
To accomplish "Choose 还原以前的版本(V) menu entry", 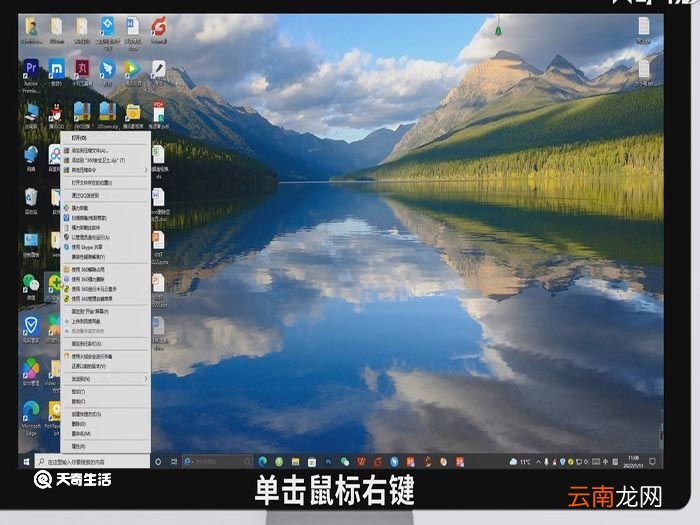I will (x=106, y=366).
